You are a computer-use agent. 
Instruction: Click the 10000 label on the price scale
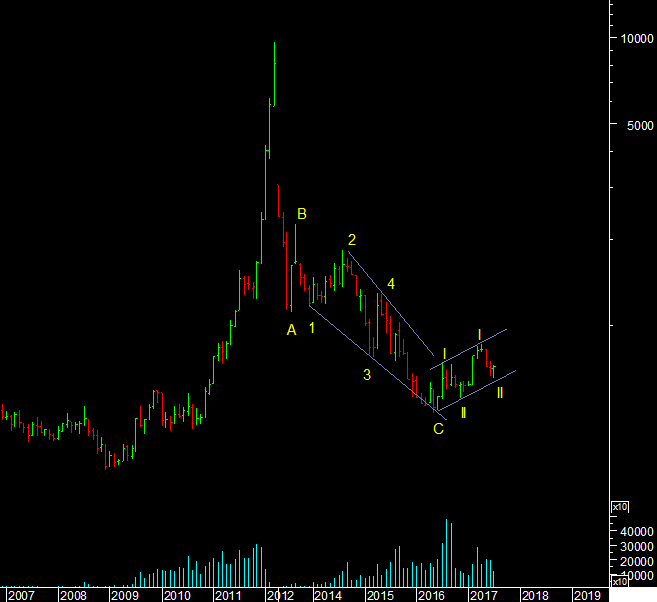tap(637, 39)
